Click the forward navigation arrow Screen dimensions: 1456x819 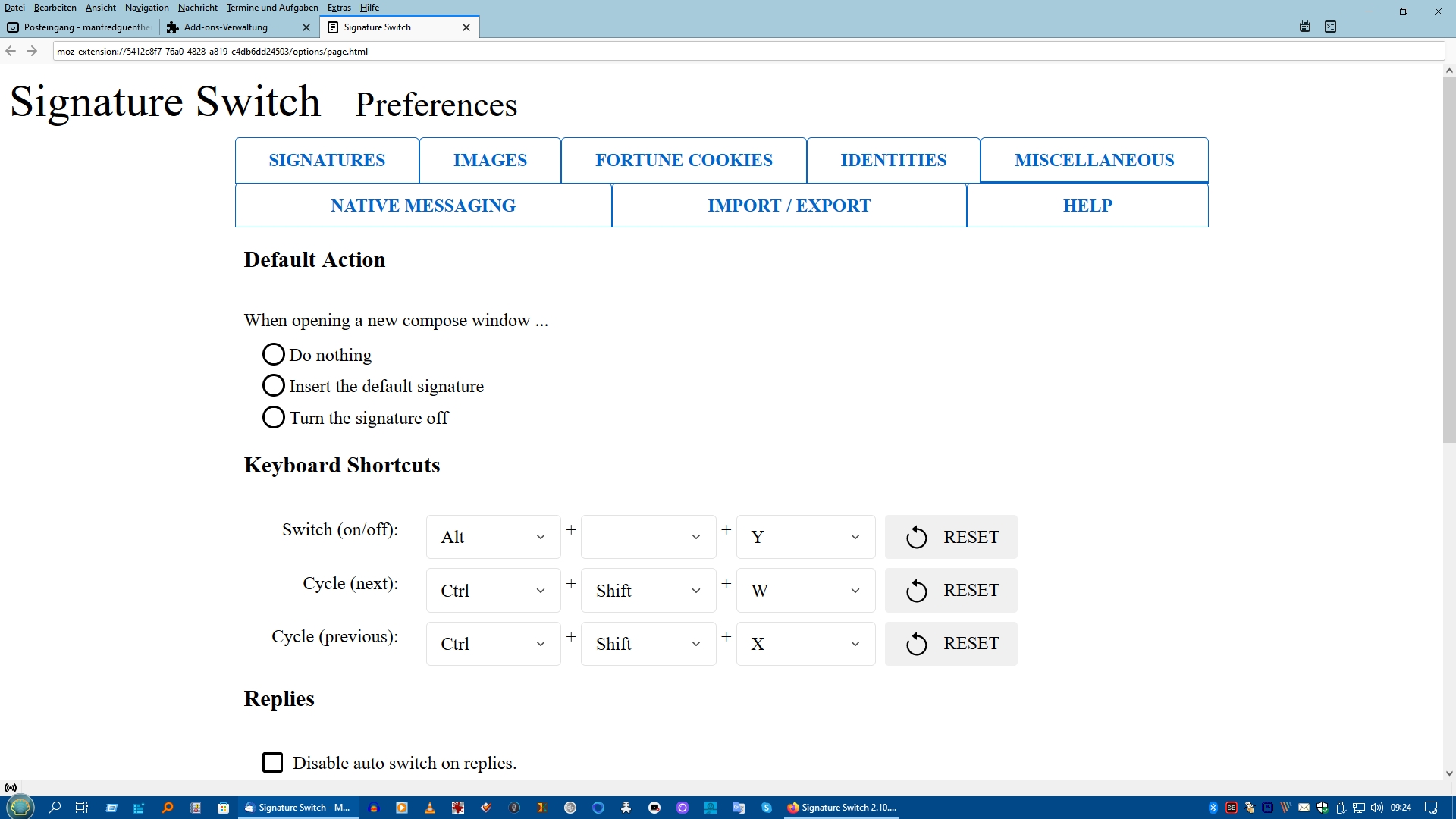(32, 51)
